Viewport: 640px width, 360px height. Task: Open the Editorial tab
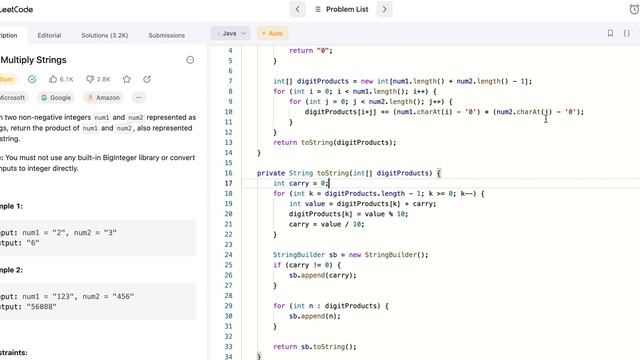[49, 36]
